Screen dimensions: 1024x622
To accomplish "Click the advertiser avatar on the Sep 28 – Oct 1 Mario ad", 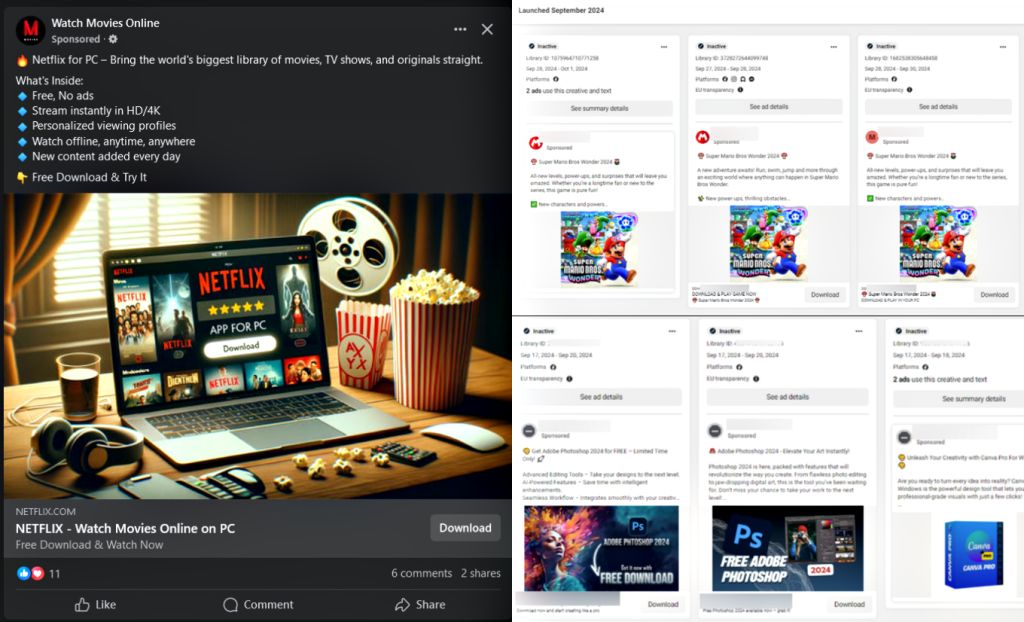I will [x=536, y=142].
